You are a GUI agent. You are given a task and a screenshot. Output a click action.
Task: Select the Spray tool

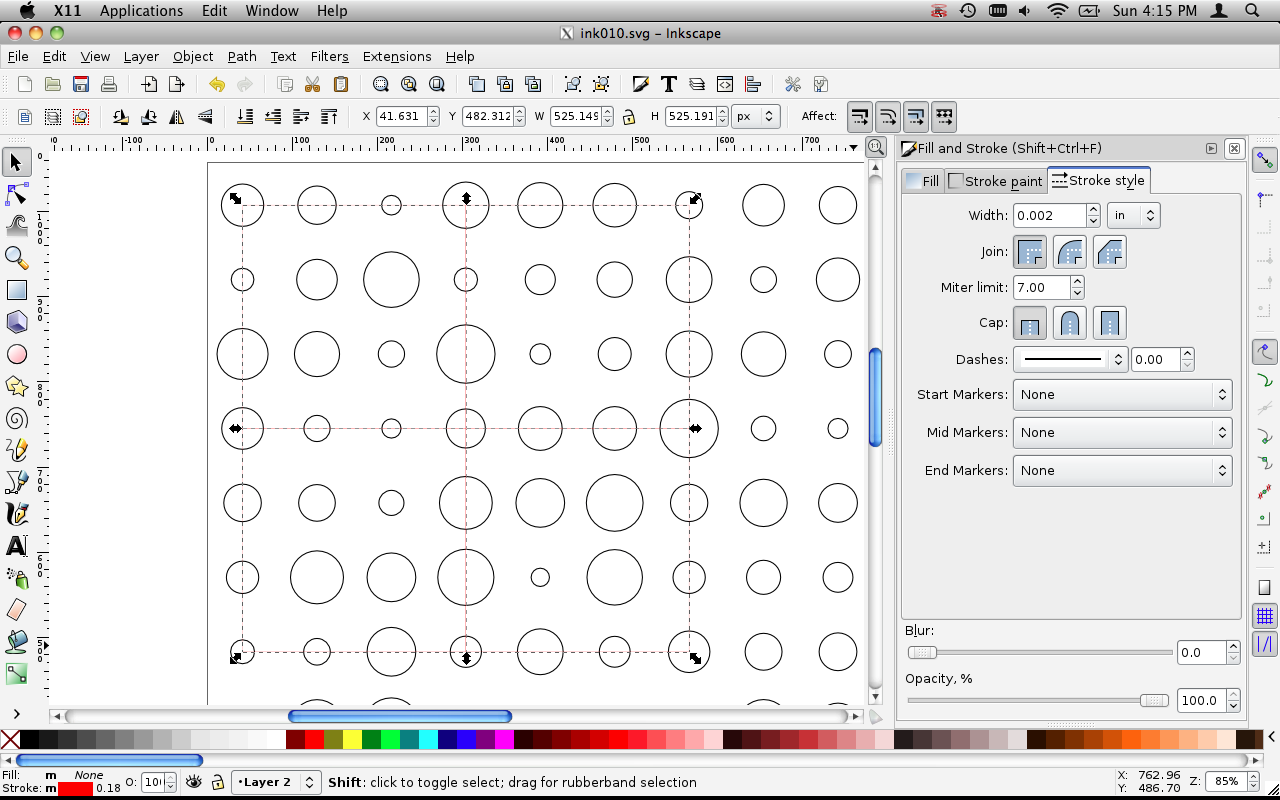pyautogui.click(x=17, y=578)
